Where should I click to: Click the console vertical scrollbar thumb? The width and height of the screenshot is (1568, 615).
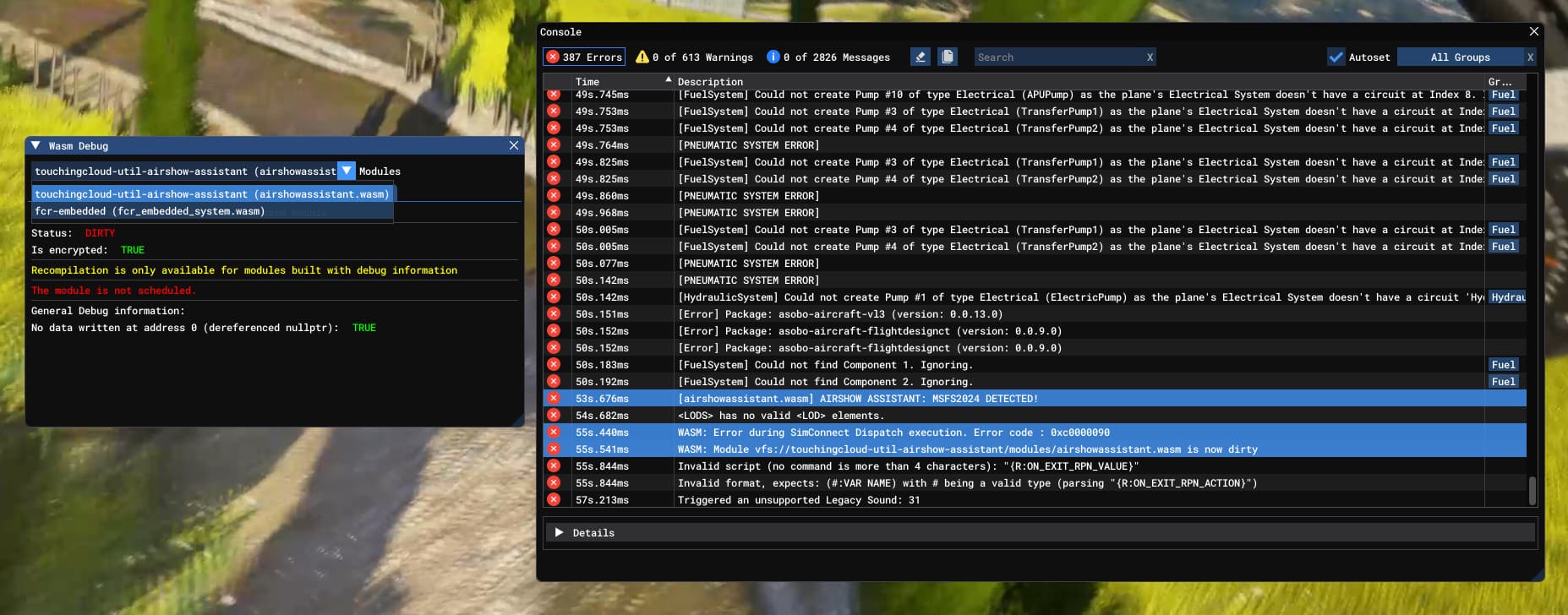click(1532, 490)
